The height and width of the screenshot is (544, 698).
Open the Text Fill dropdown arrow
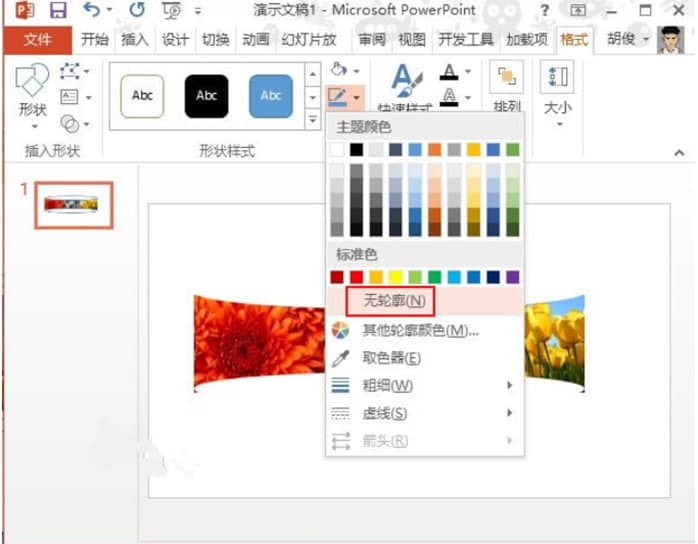click(468, 72)
